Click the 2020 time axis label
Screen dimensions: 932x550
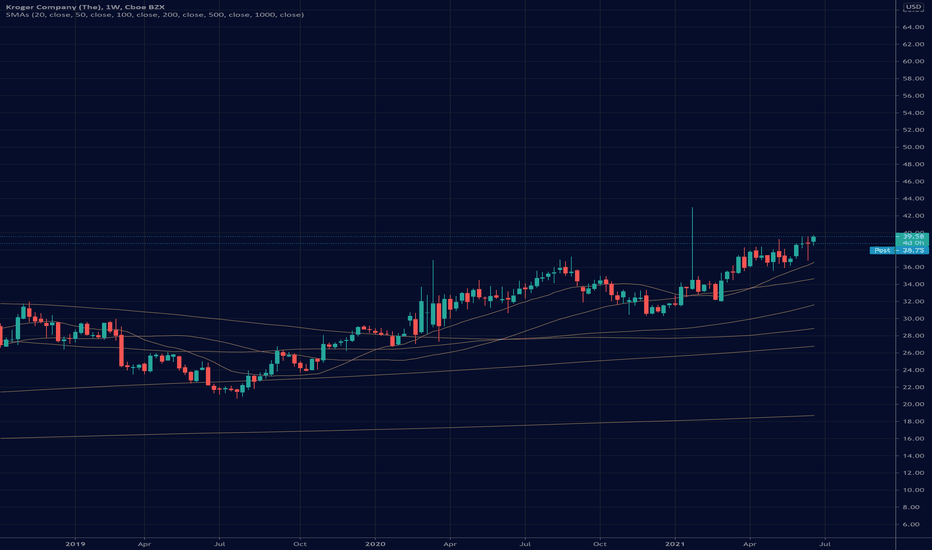375,544
